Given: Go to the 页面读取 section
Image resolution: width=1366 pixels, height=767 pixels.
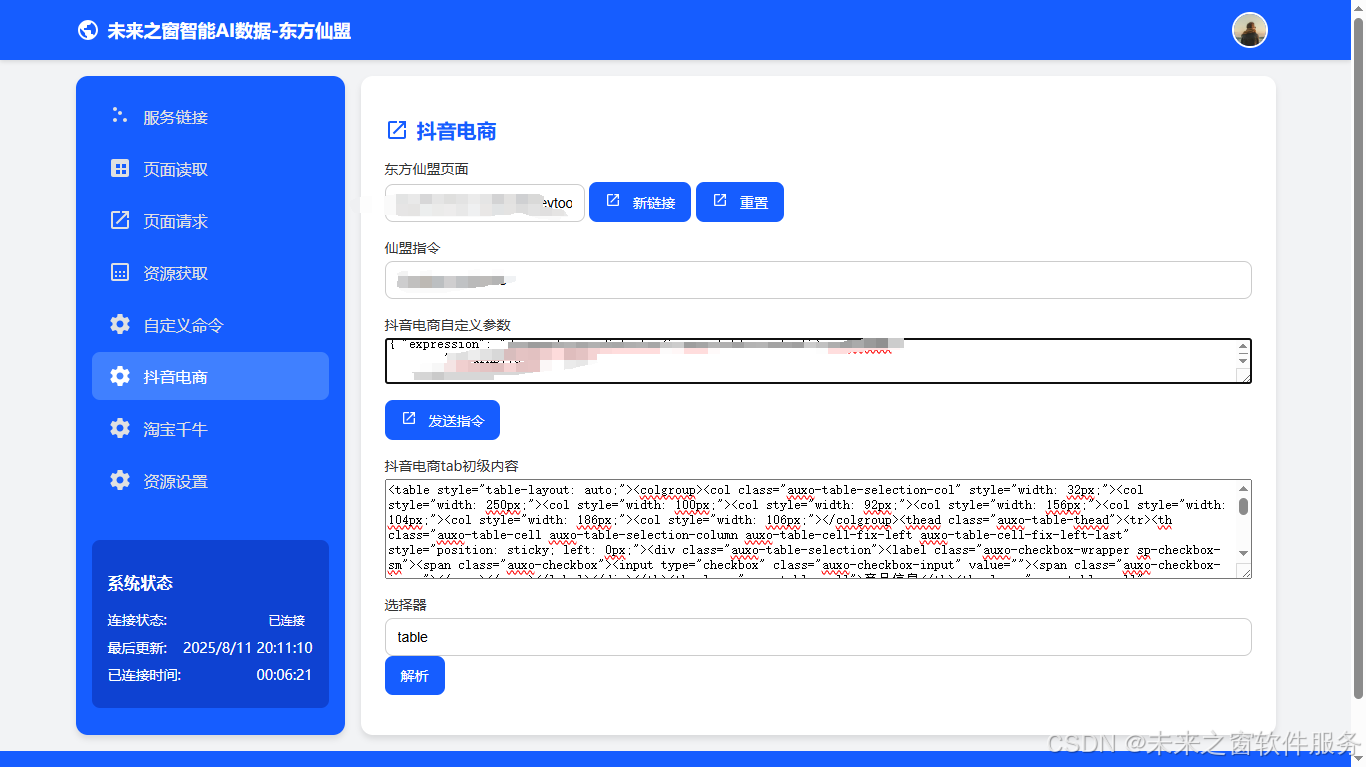Looking at the screenshot, I should [210, 169].
